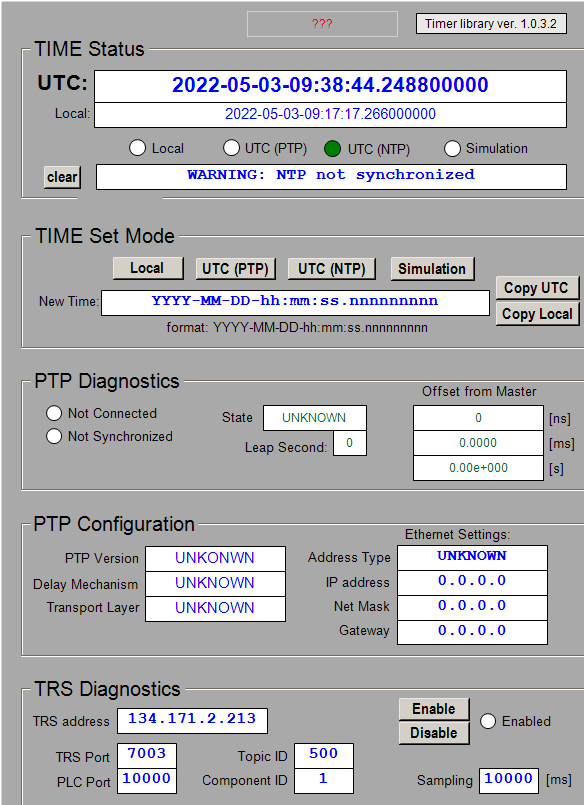The height and width of the screenshot is (805, 584).
Task: Click the offset from master ns value
Action: (x=478, y=418)
